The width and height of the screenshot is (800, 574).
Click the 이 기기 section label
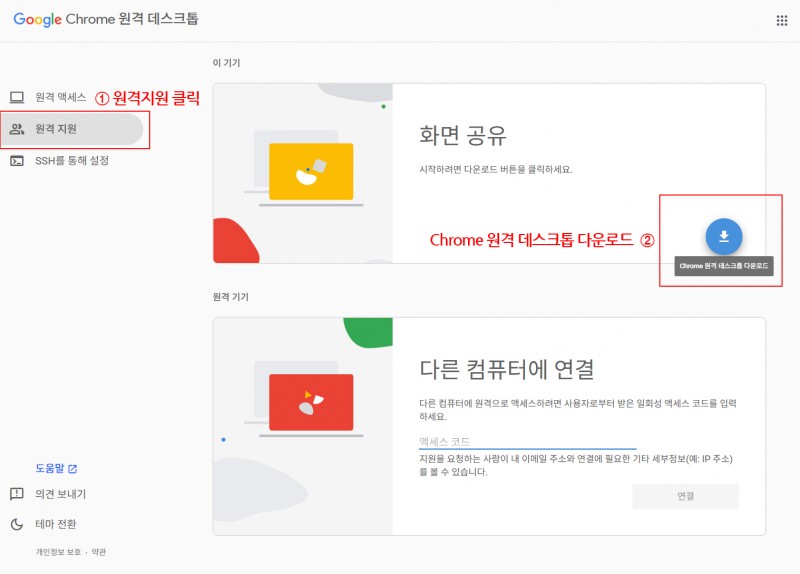point(226,63)
